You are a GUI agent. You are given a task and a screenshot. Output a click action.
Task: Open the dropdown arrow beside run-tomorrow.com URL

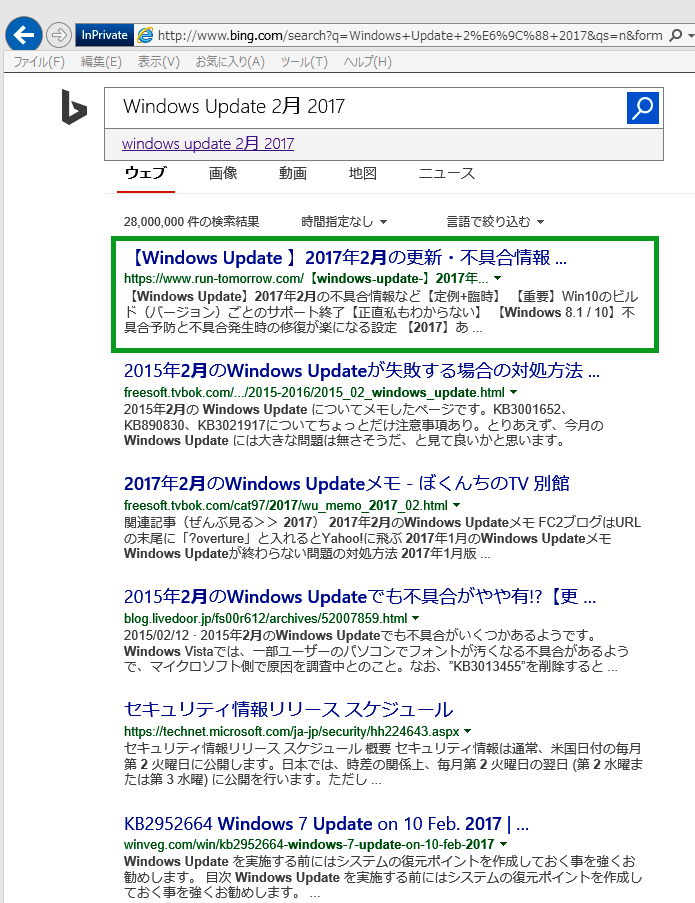497,278
